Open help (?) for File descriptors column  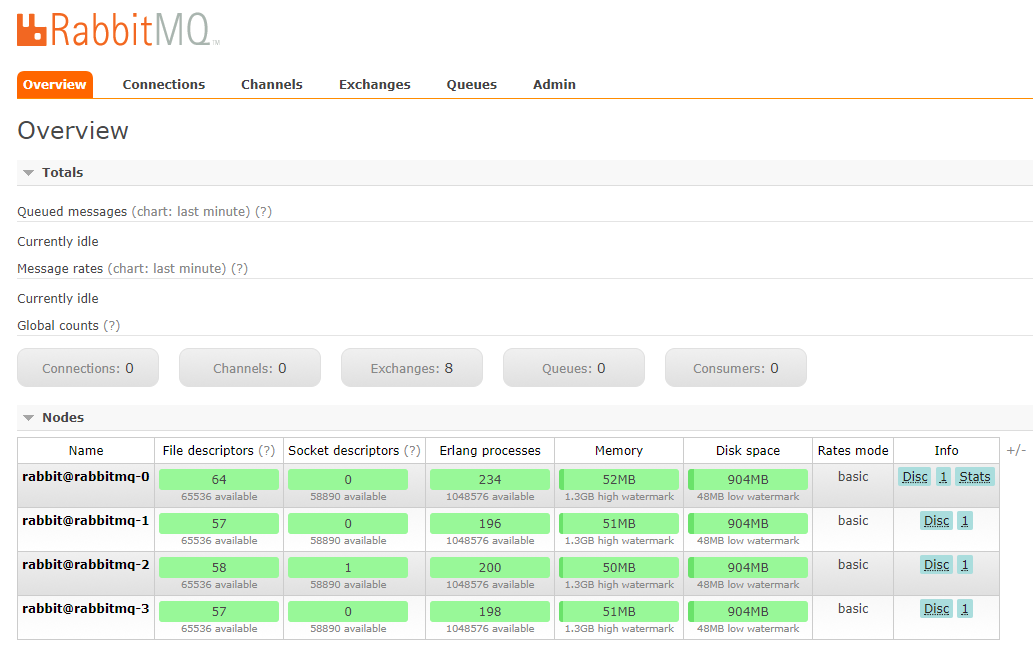[266, 451]
